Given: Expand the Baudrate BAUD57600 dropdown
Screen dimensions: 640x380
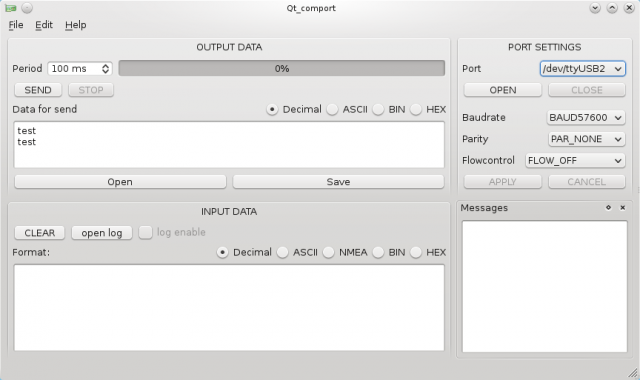Looking at the screenshot, I should click(x=586, y=118).
